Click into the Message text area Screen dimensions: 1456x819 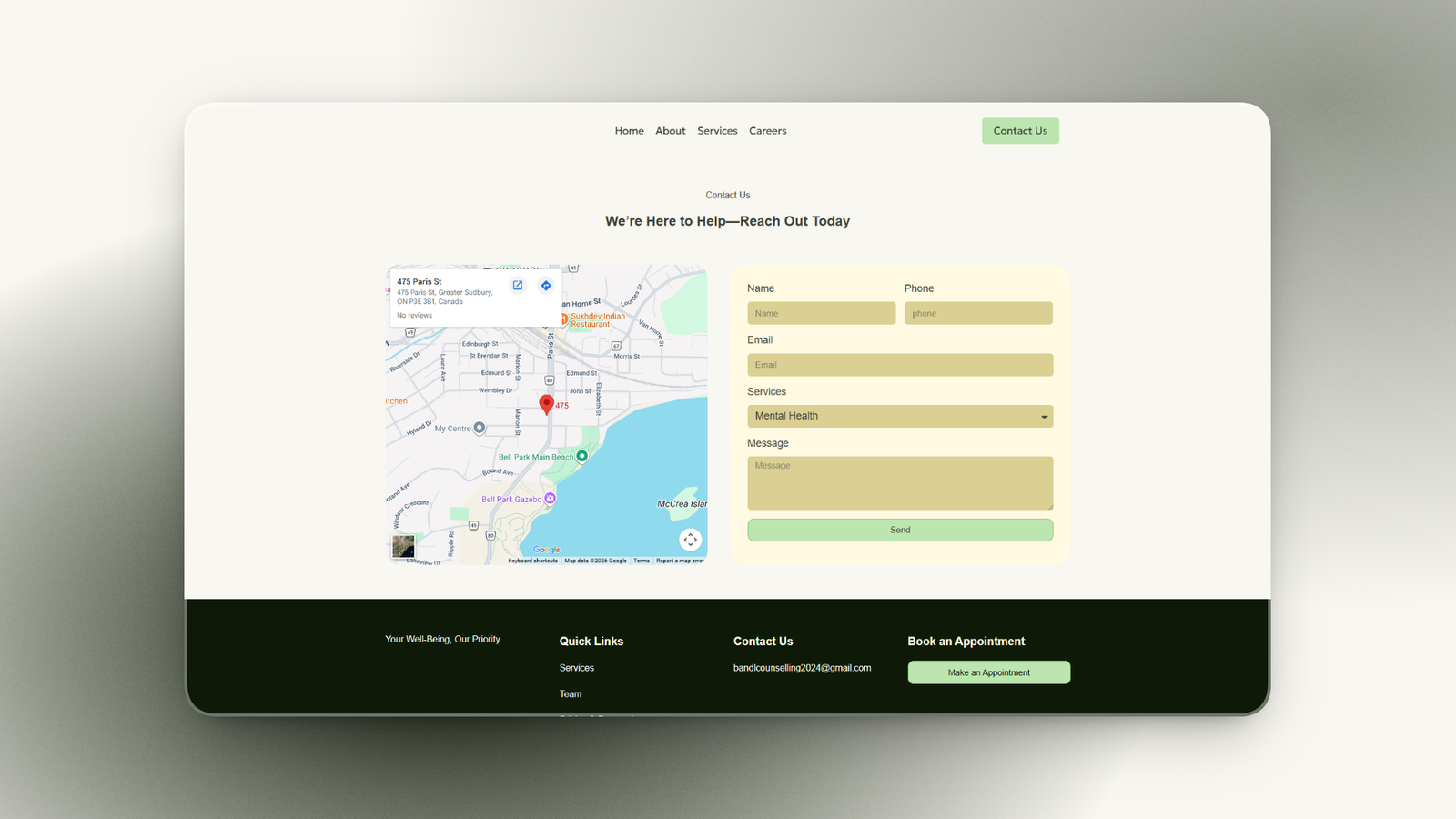(899, 483)
